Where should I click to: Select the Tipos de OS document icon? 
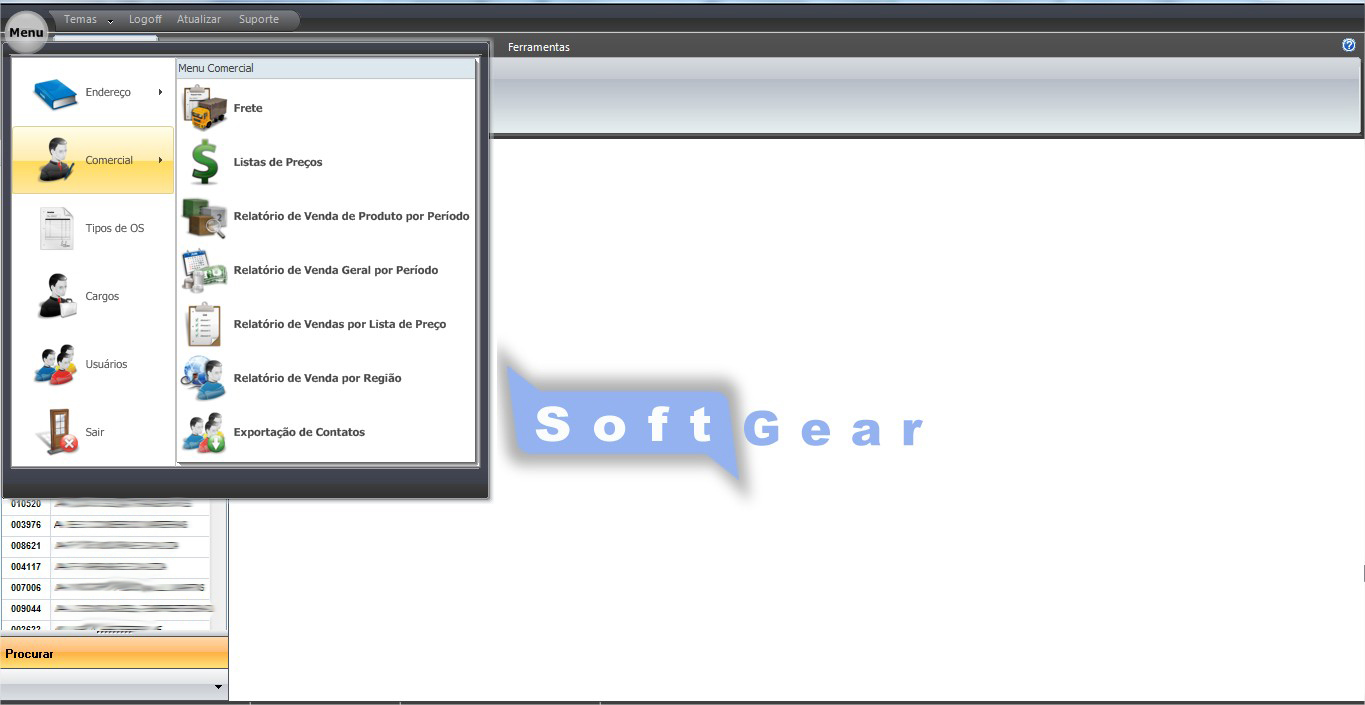tap(57, 228)
